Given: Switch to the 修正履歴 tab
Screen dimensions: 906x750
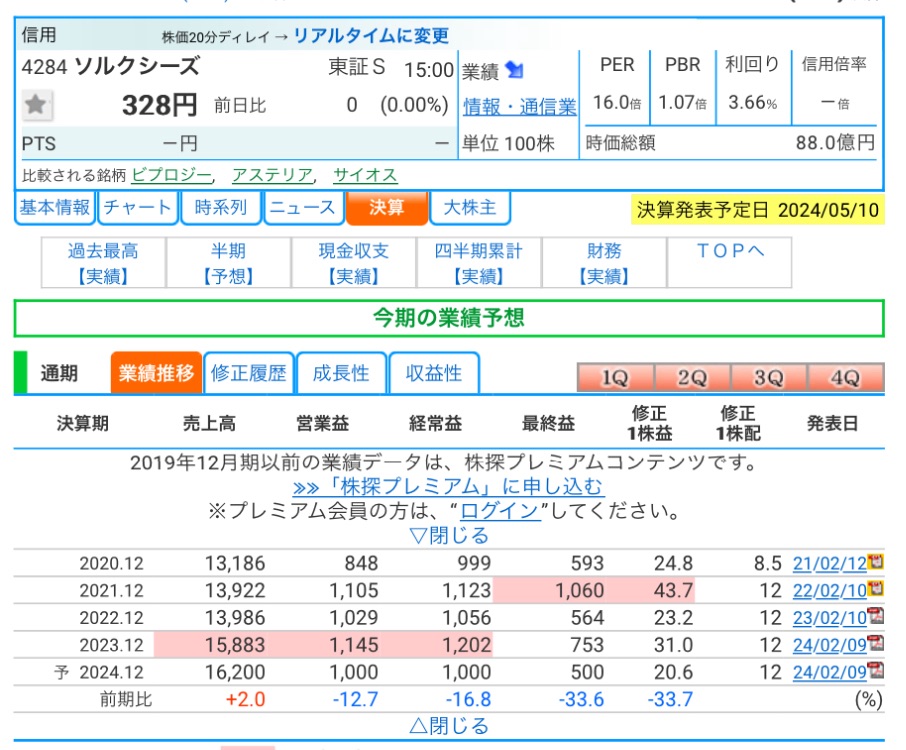Looking at the screenshot, I should tap(248, 373).
